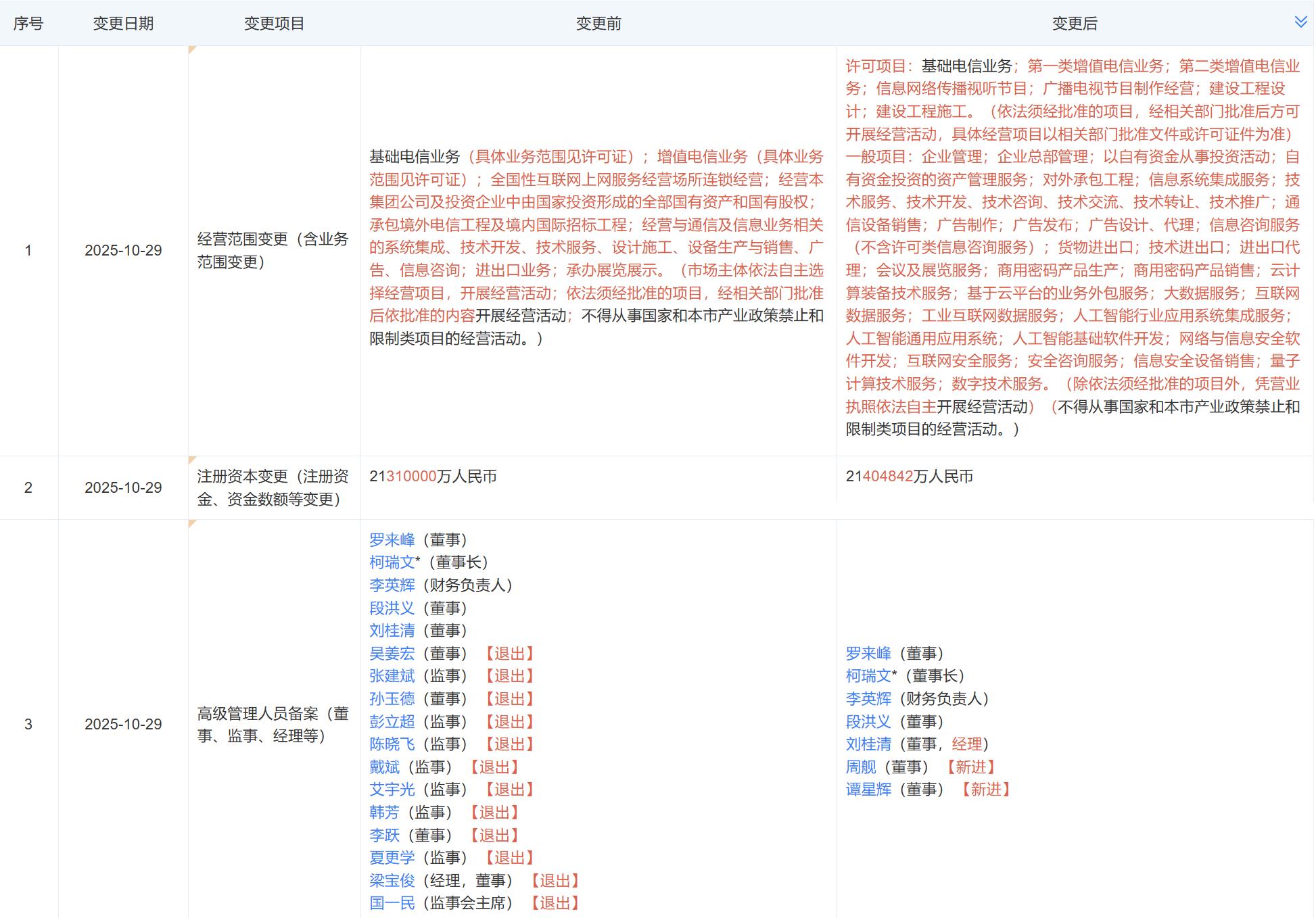Screen dimensions: 1316x918
Task: Click the 变更后 column header
Action: 1074,24
